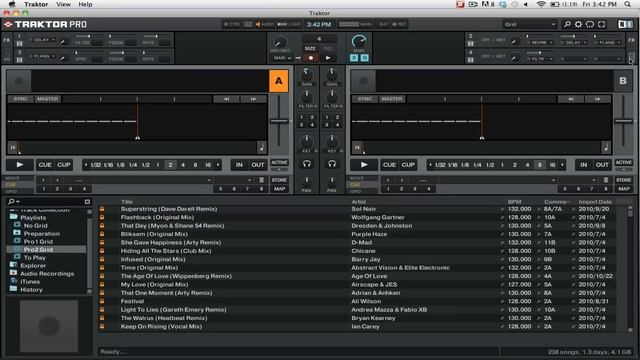Viewport: 640px width, 360px height.
Task: Click the headphones-shaped icon in the header
Action: tap(590, 24)
